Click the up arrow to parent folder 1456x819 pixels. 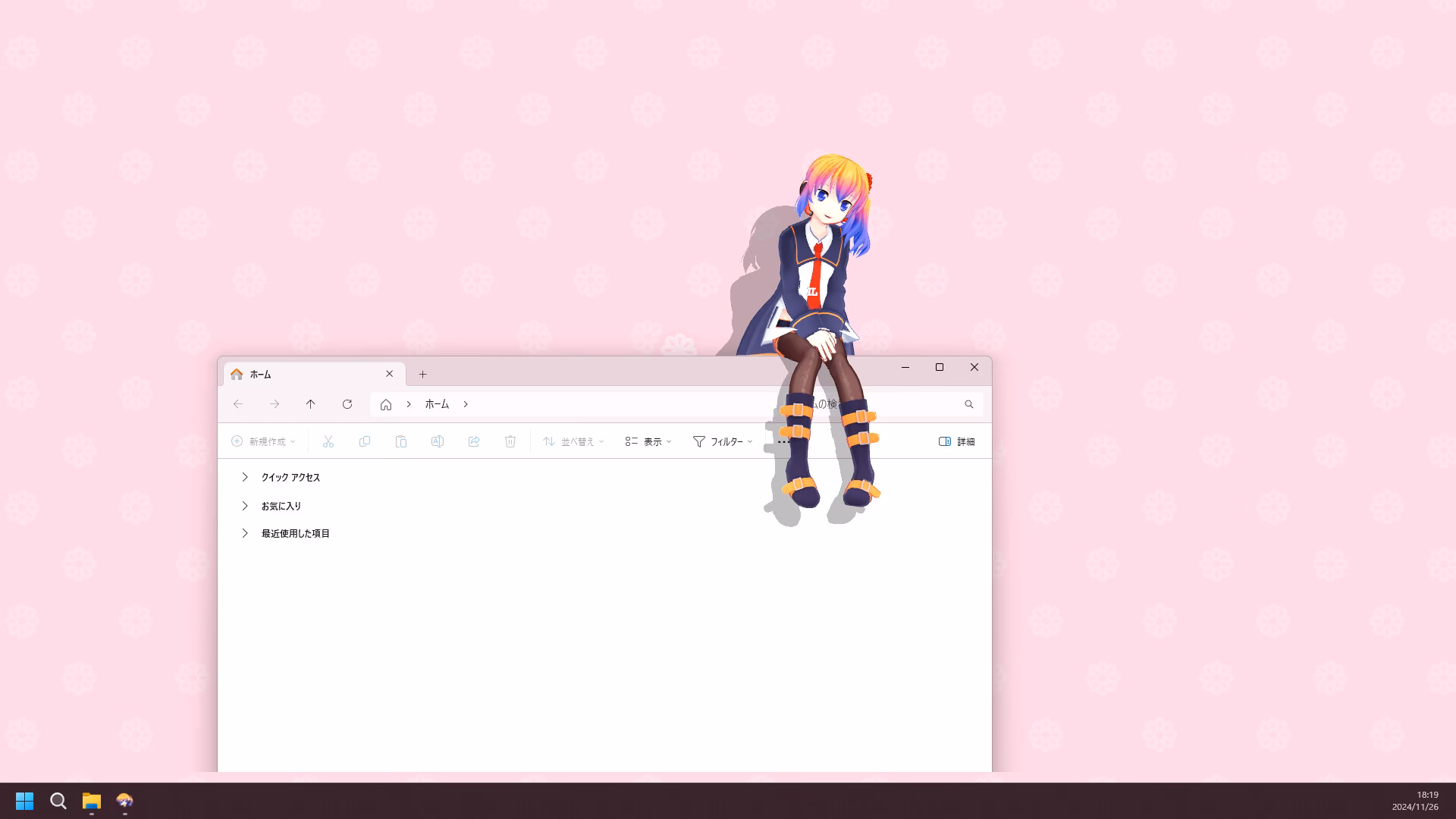point(311,404)
